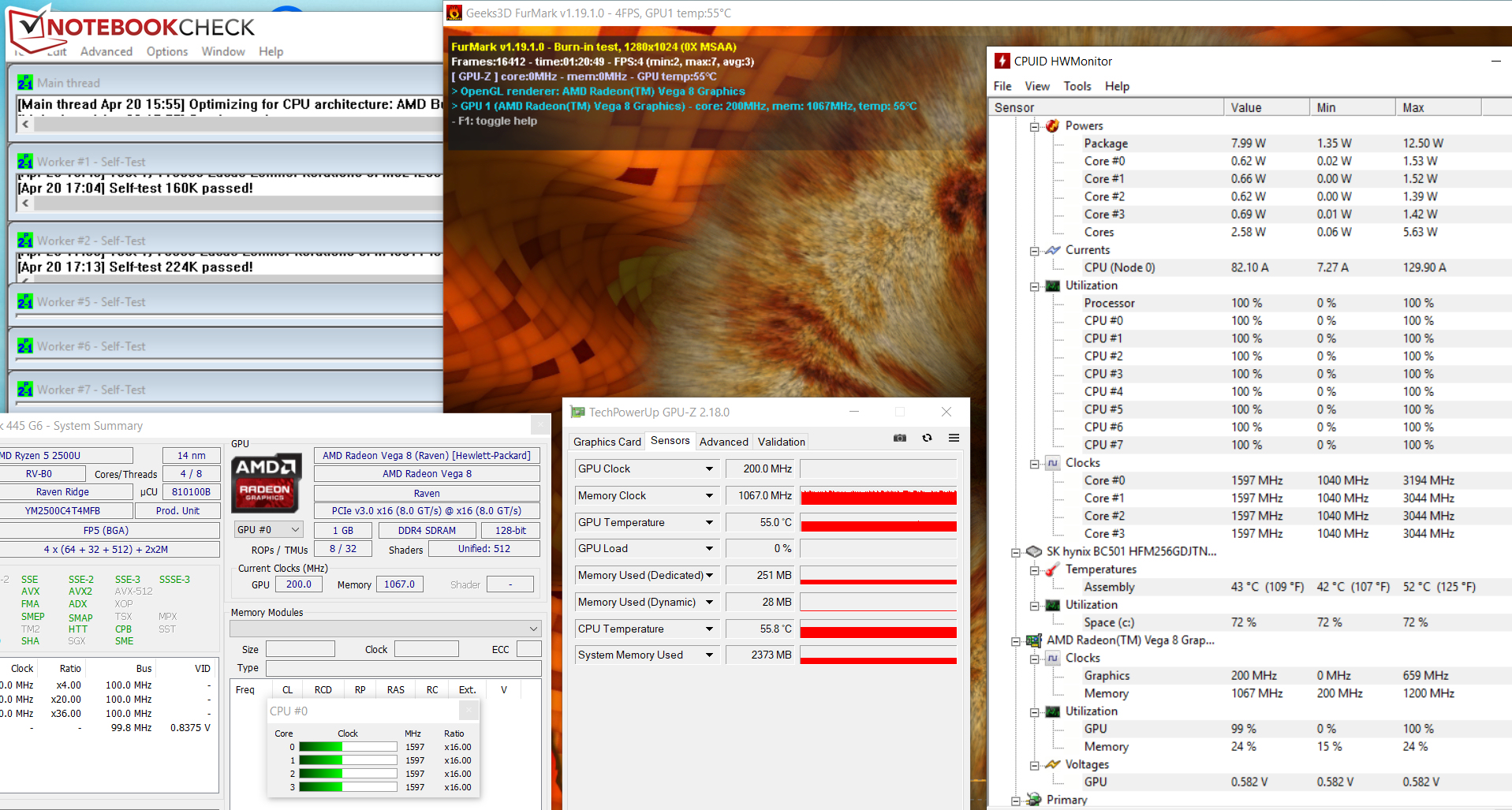Click the Max column header
The width and height of the screenshot is (1512, 810).
coord(1439,107)
